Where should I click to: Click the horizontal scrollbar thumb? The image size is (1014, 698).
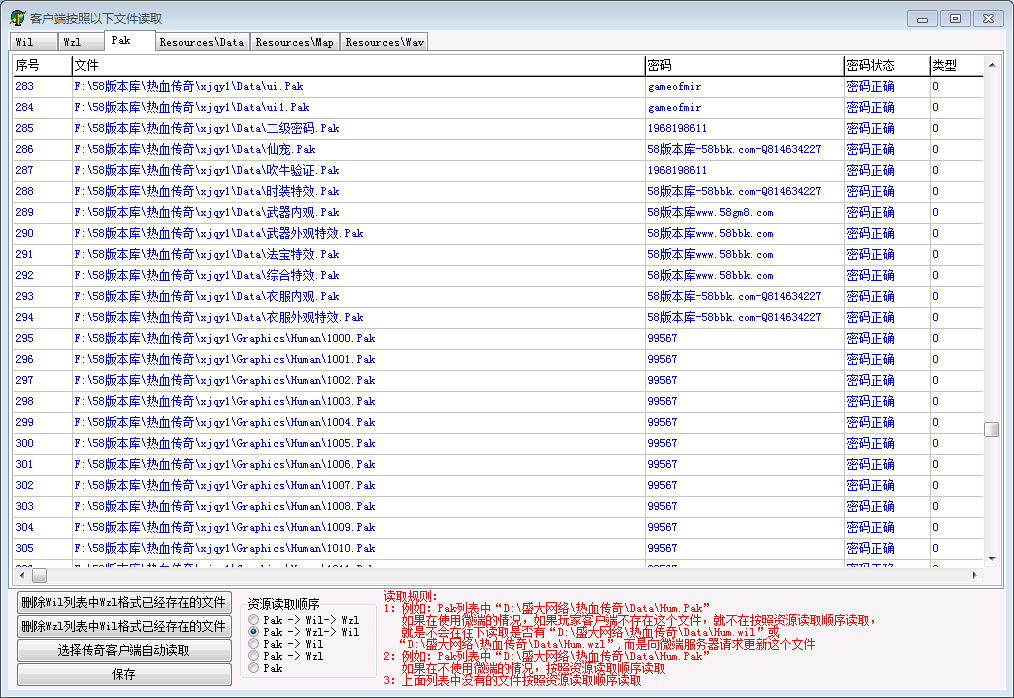pyautogui.click(x=39, y=575)
